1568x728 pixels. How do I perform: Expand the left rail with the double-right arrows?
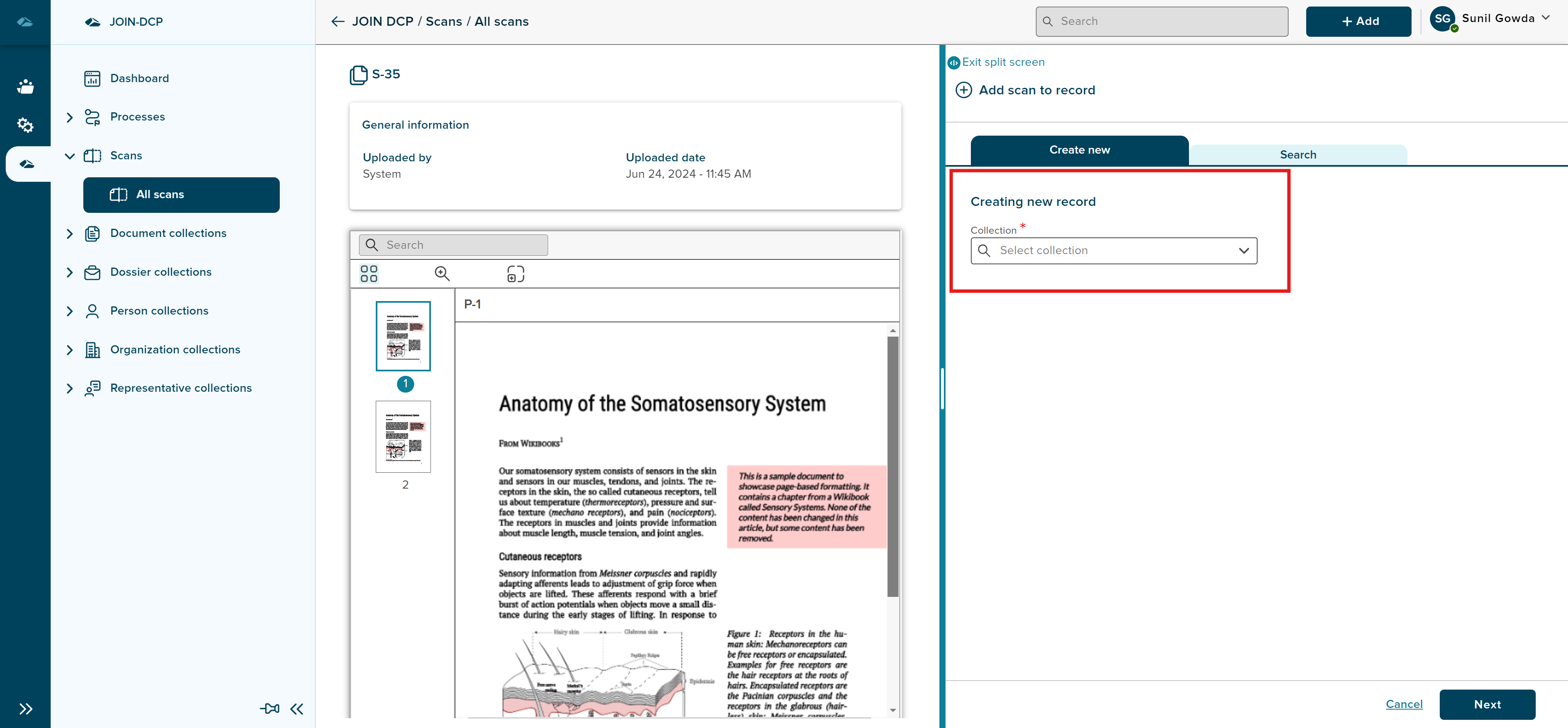coord(25,708)
